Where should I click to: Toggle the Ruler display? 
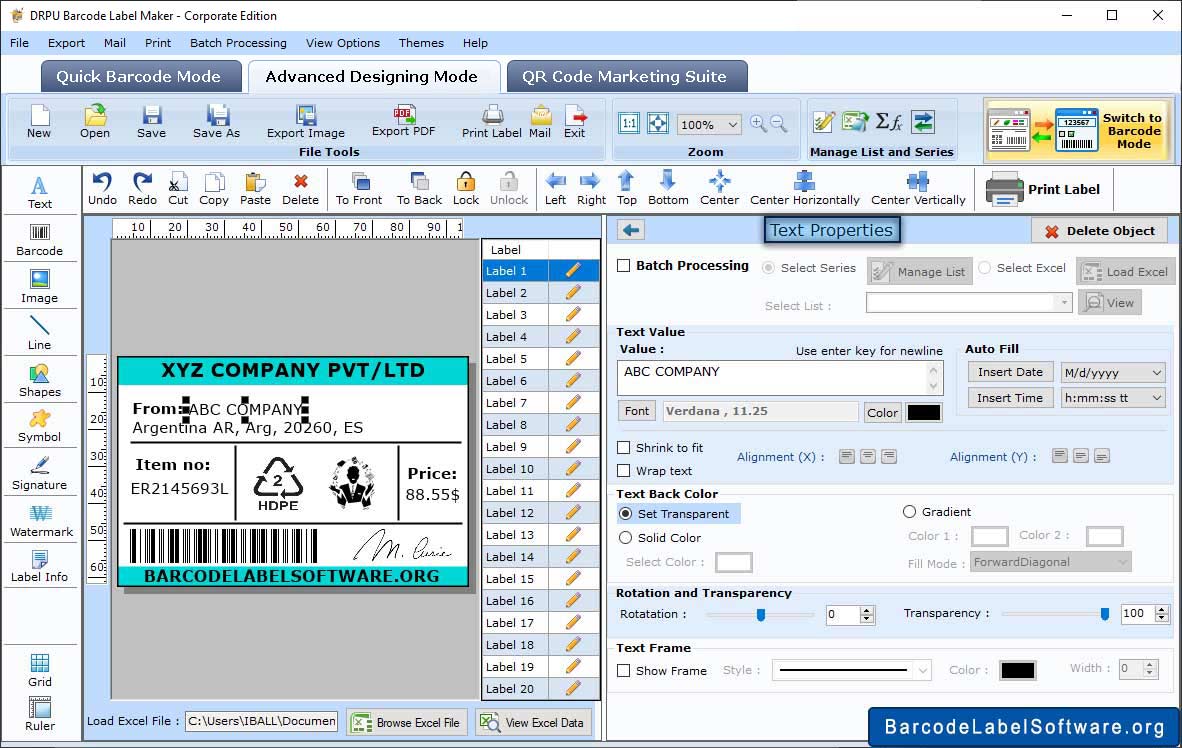[x=39, y=714]
